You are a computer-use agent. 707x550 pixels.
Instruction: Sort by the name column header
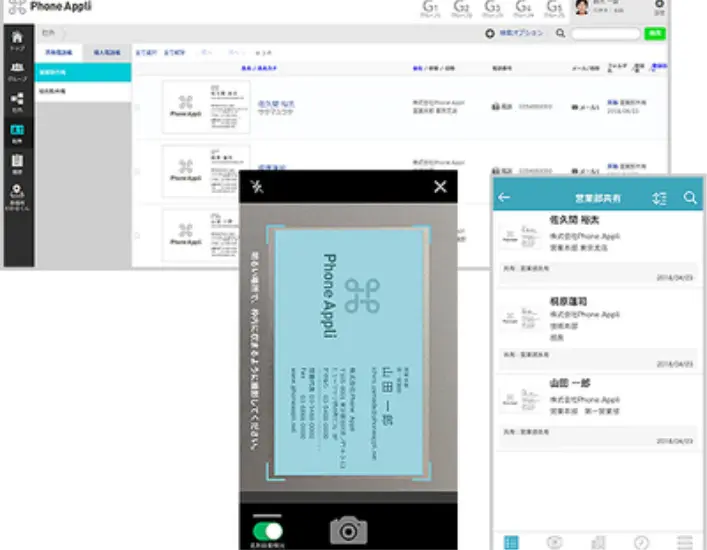click(x=259, y=68)
